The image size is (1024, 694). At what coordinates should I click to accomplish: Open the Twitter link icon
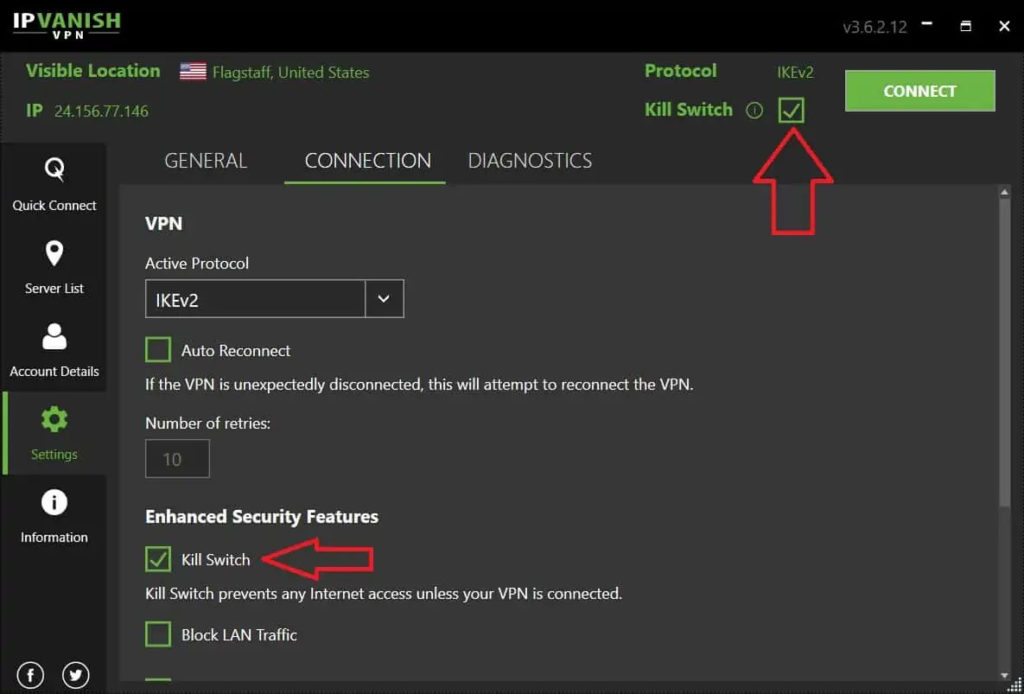click(76, 675)
